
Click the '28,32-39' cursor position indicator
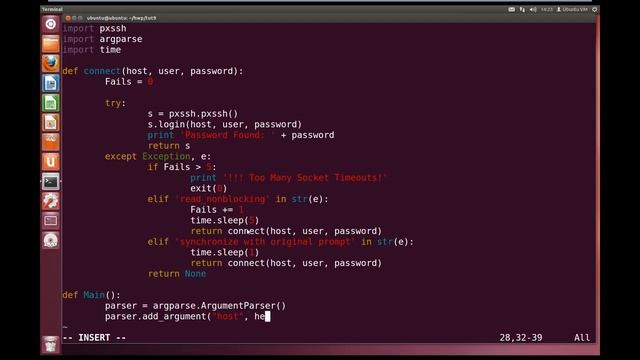click(x=521, y=338)
